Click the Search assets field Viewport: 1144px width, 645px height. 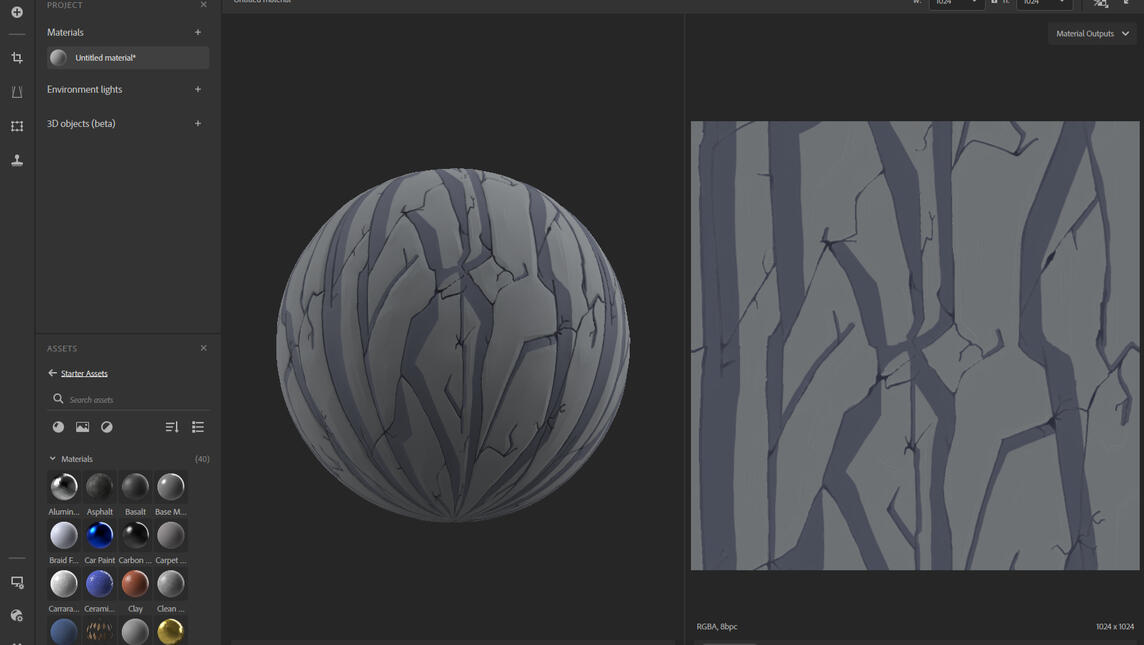130,399
